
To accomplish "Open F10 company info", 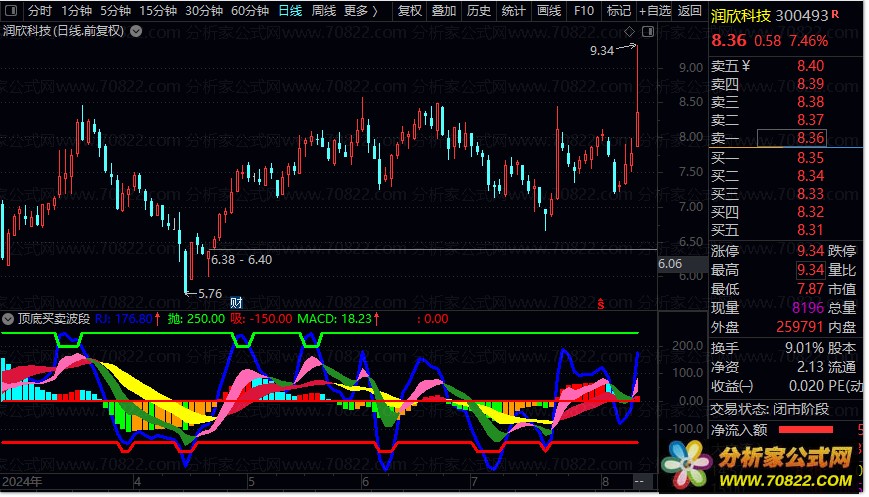I will pos(584,11).
